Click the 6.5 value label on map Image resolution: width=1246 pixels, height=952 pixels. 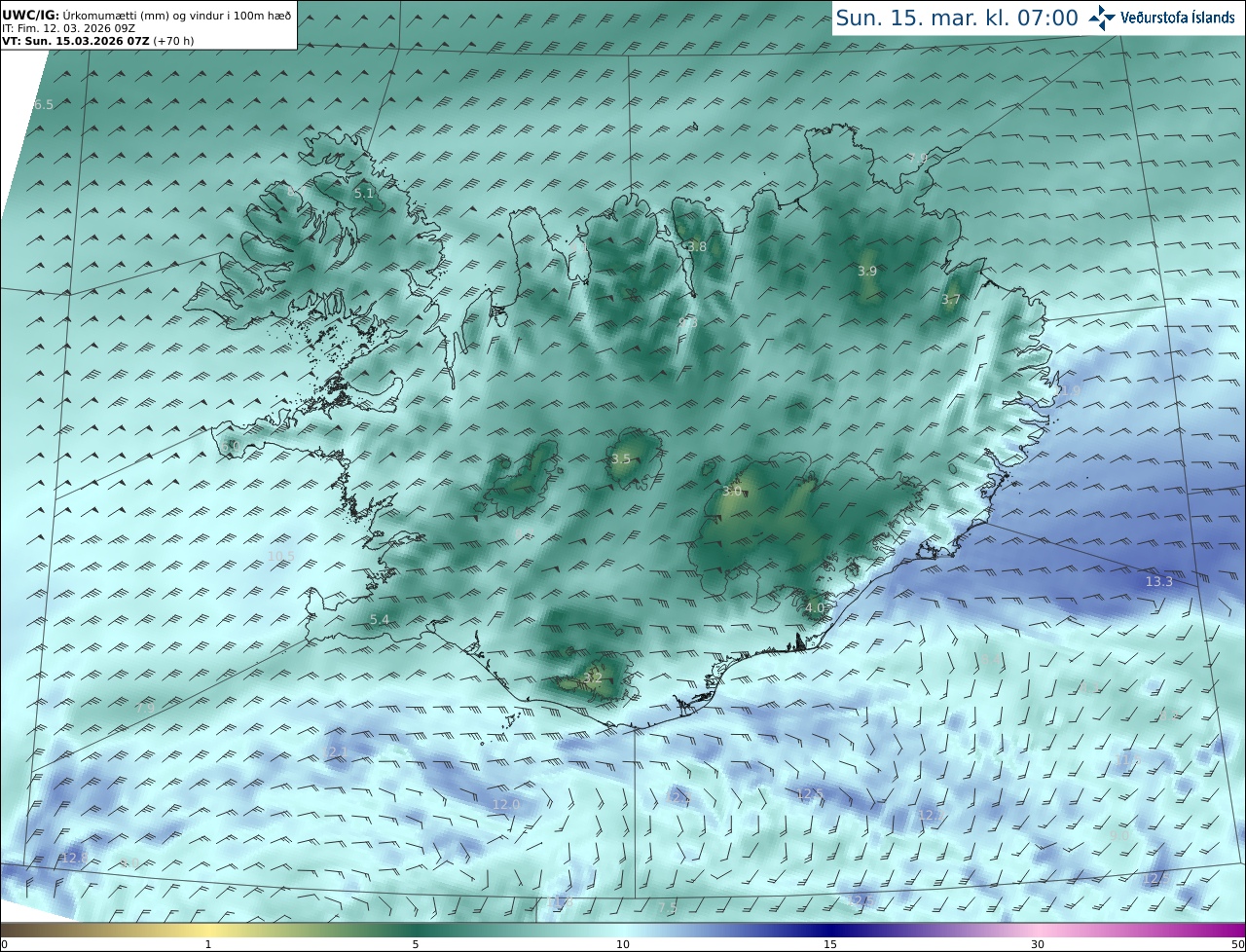pyautogui.click(x=44, y=104)
